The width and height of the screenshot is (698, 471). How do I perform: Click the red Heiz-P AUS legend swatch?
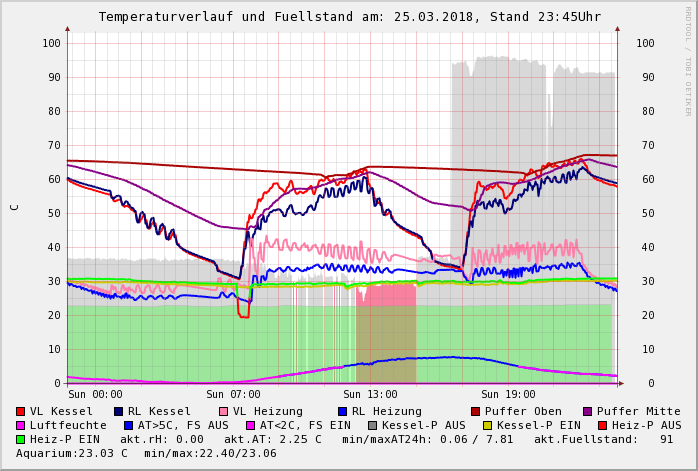(603, 425)
